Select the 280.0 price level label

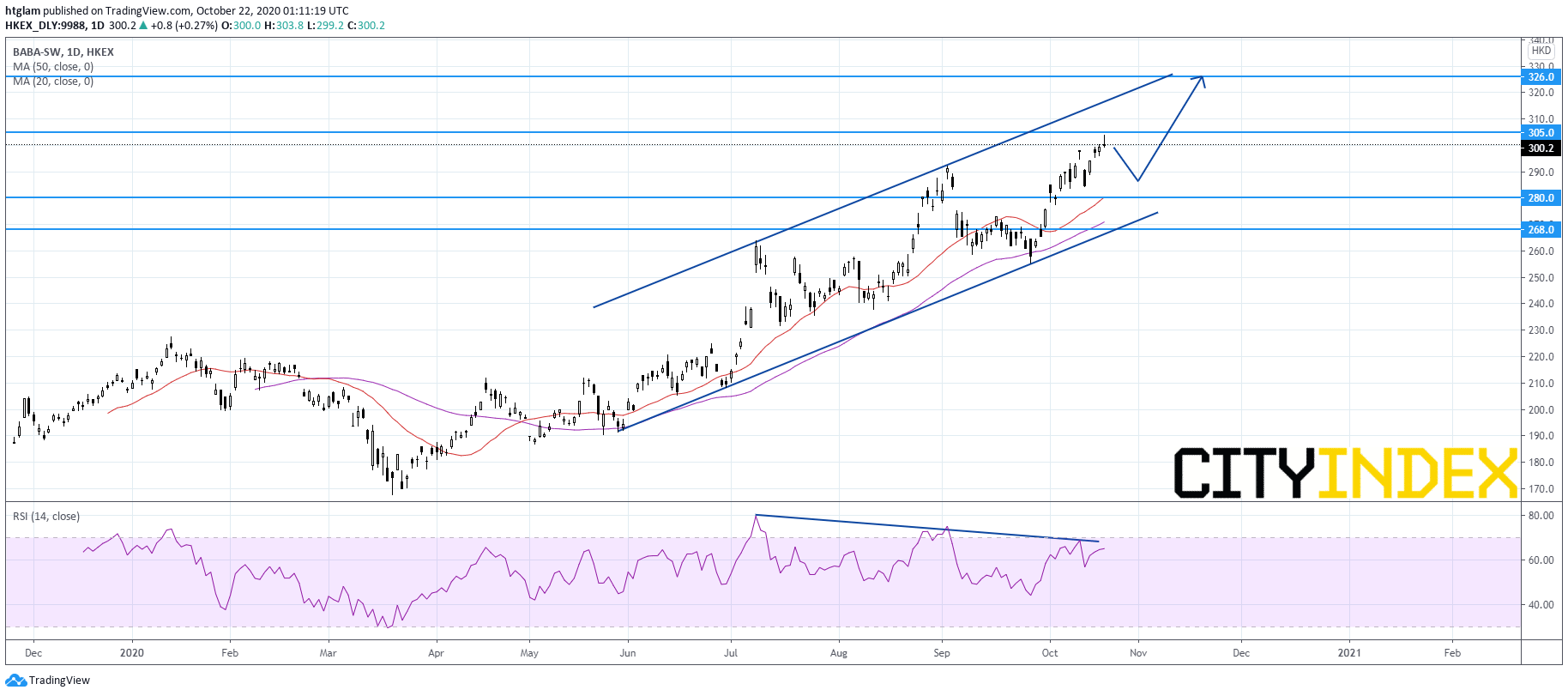[x=1541, y=198]
